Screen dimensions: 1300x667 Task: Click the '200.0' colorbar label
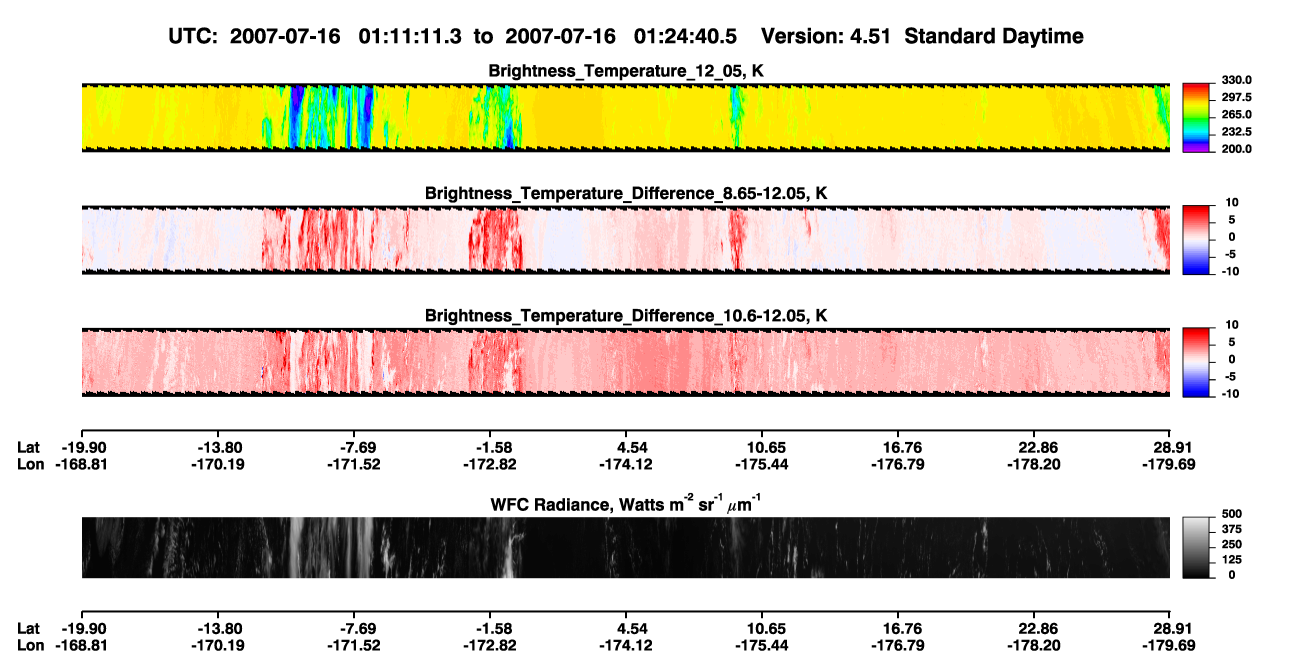[x=1235, y=149]
